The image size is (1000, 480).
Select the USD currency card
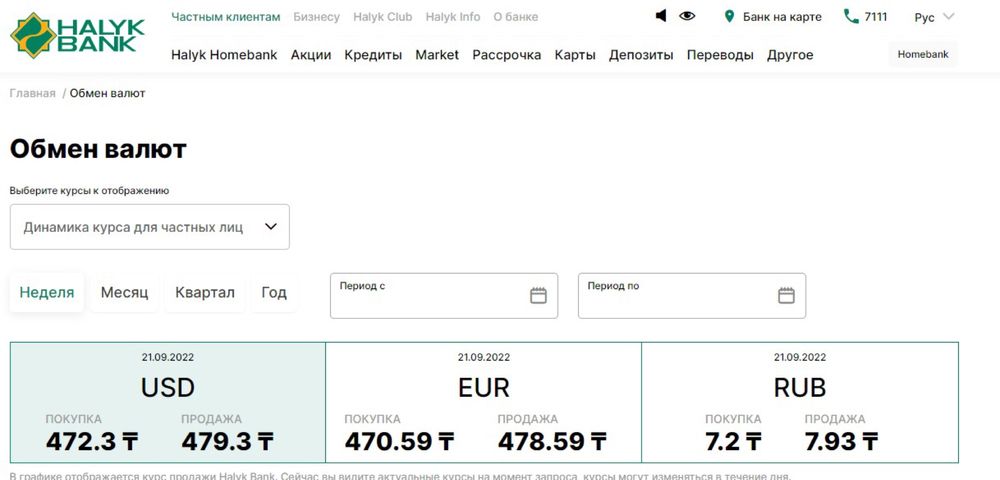(168, 402)
